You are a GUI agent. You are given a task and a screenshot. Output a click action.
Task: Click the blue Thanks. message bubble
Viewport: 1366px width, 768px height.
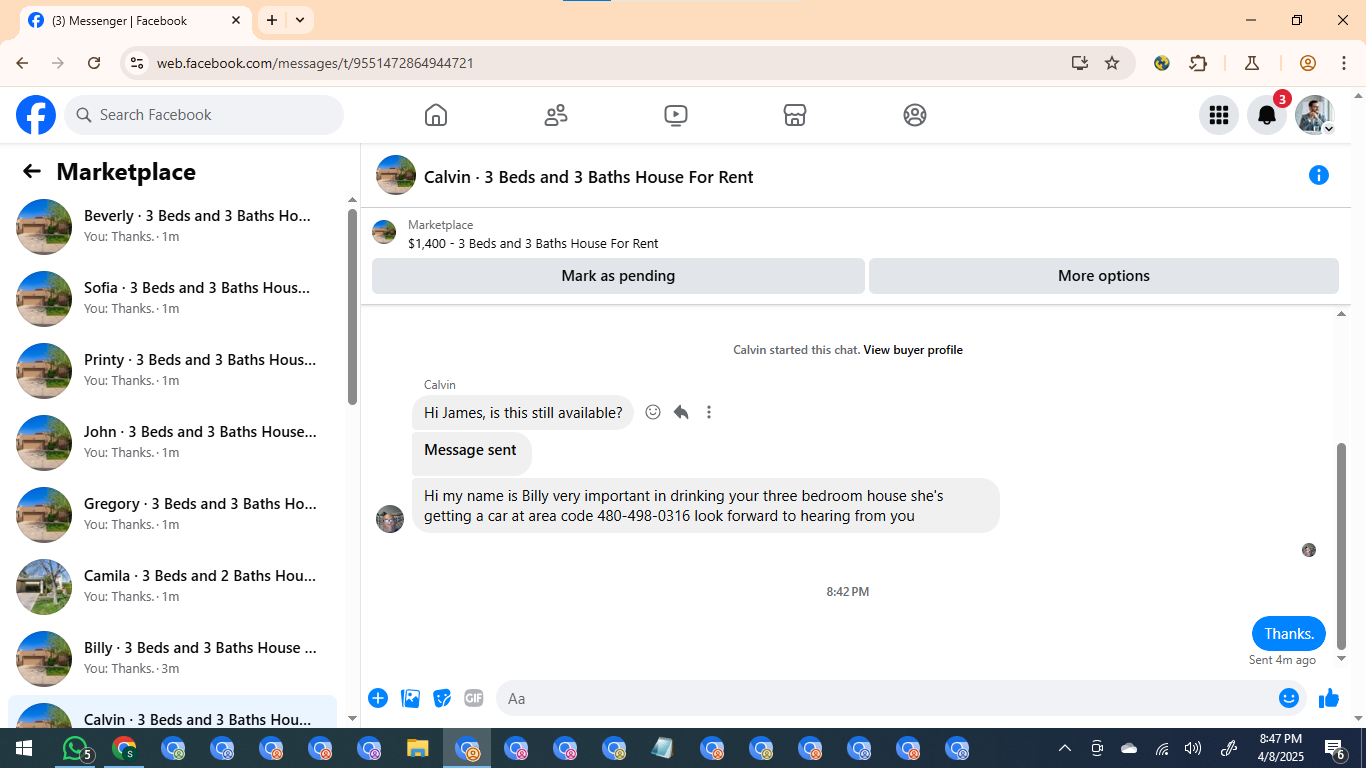tap(1289, 634)
